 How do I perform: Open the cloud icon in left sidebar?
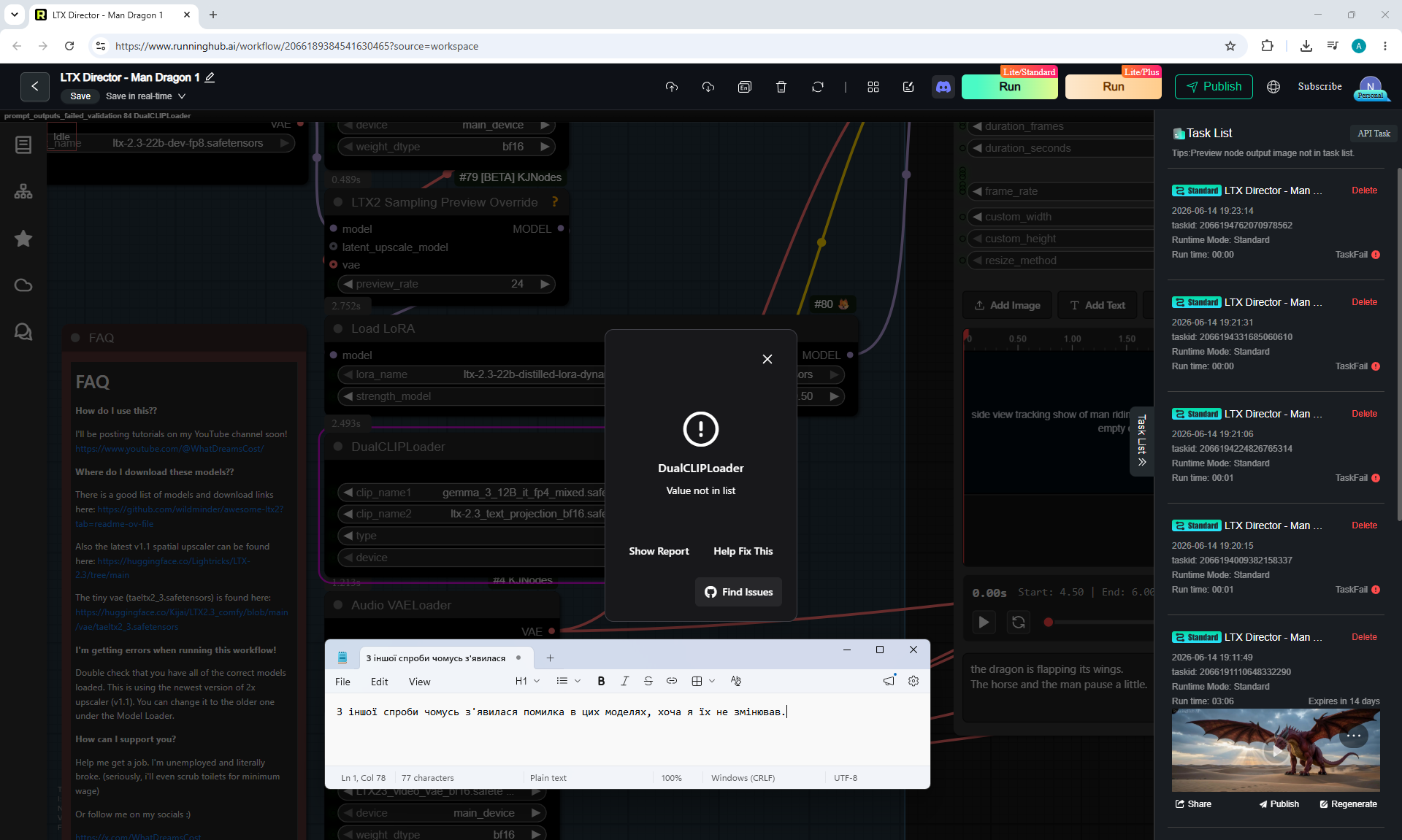pyautogui.click(x=23, y=285)
